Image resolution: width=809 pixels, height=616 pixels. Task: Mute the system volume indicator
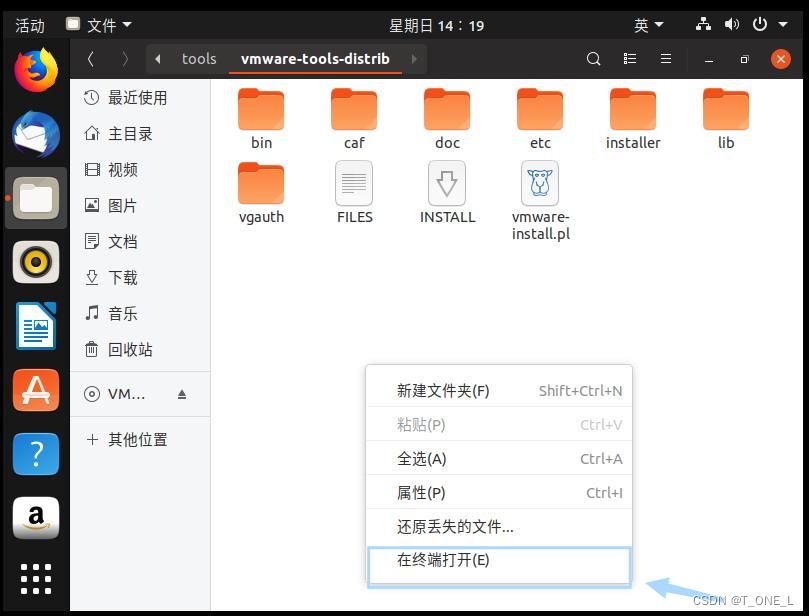(x=733, y=24)
